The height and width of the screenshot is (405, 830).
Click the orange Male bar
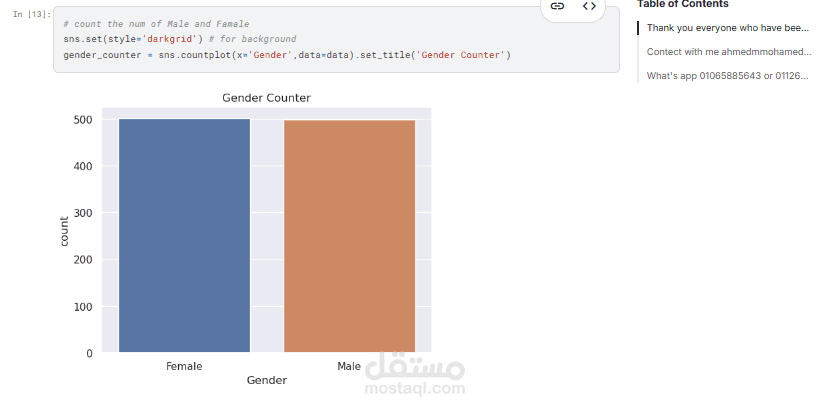(x=349, y=236)
